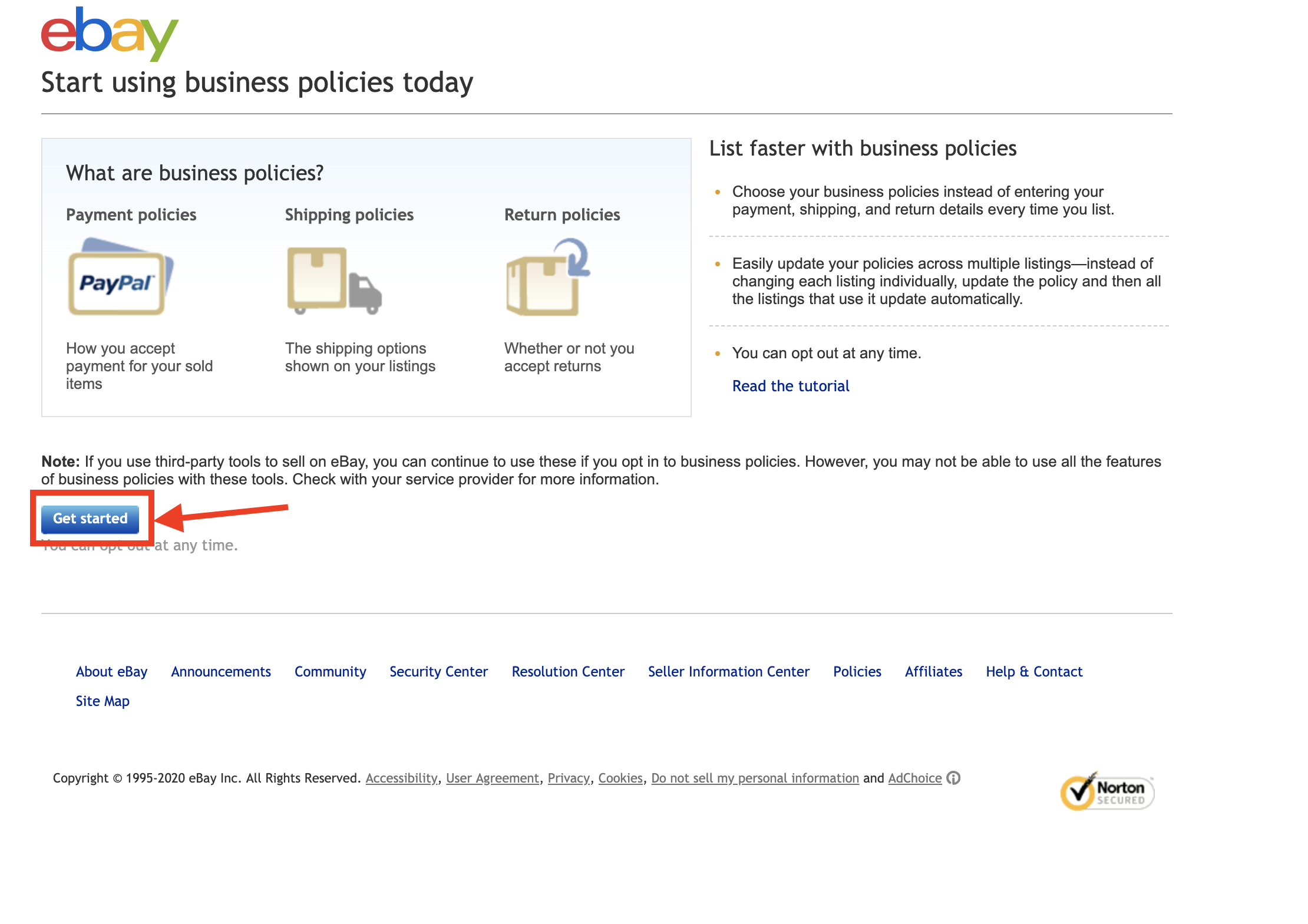Click the eBay logo
This screenshot has height=924, width=1308.
[110, 34]
